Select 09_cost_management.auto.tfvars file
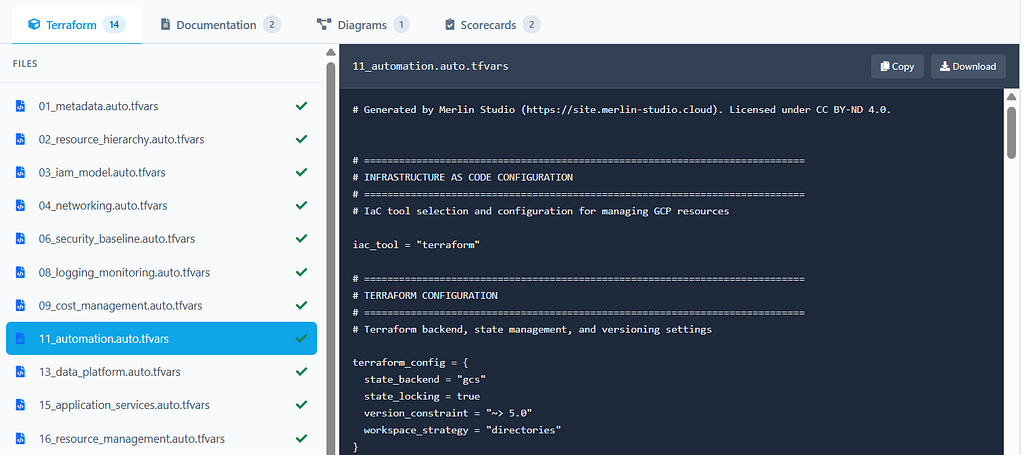Viewport: 1024px width, 455px height. point(161,306)
